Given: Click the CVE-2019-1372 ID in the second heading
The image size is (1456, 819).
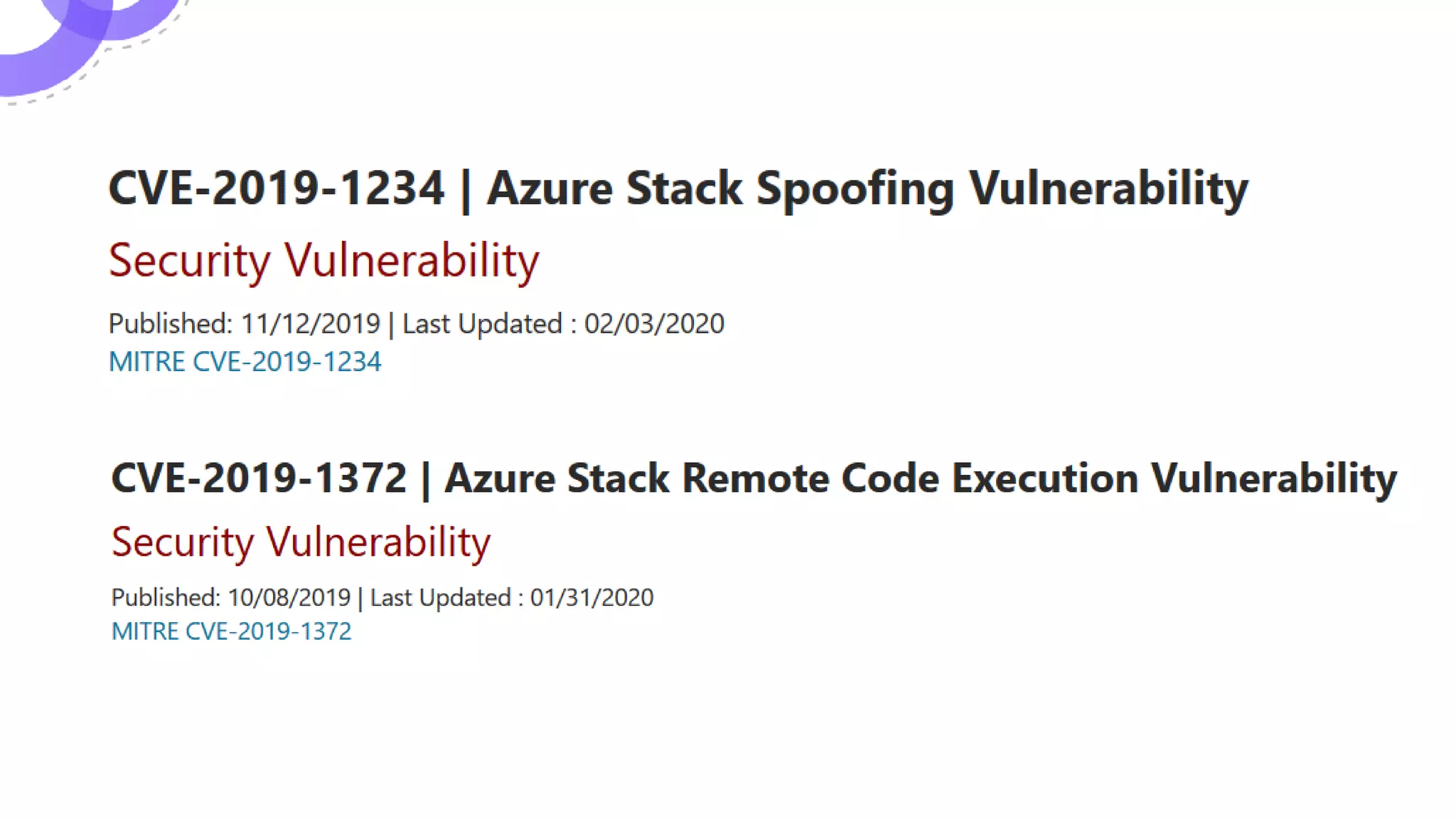Looking at the screenshot, I should 259,478.
